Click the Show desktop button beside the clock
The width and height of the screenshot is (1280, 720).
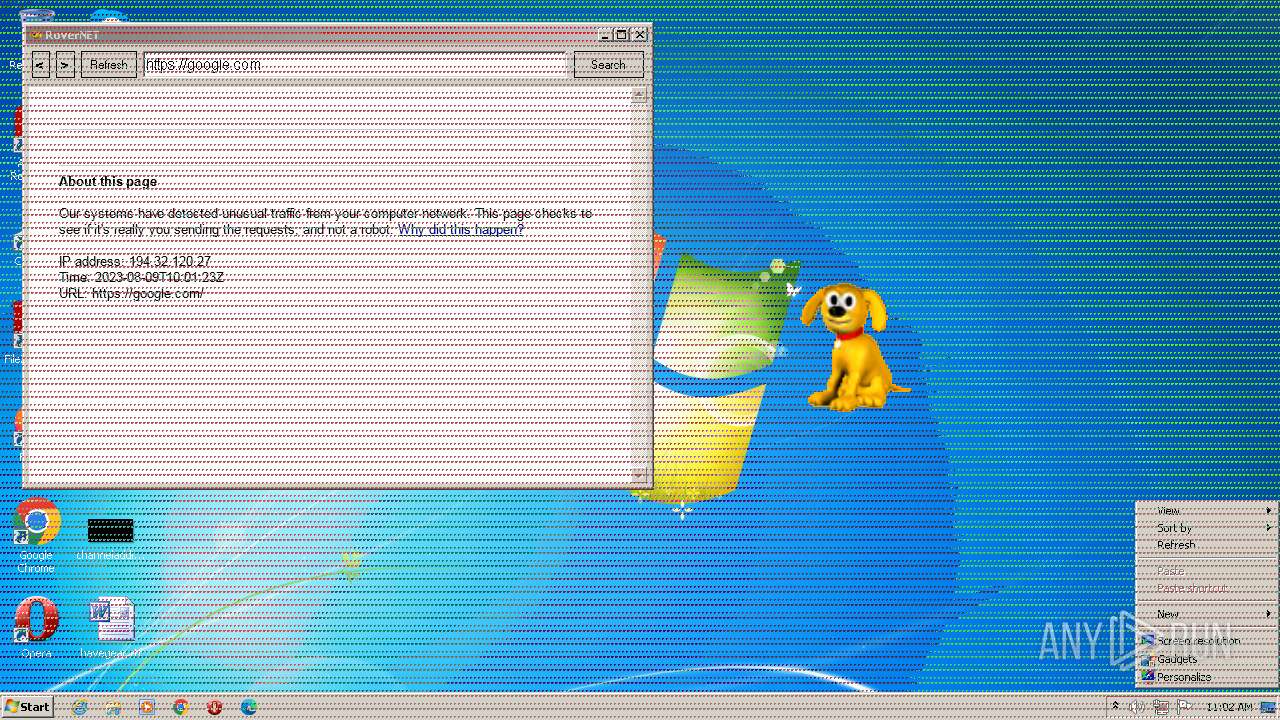[x=1270, y=707]
